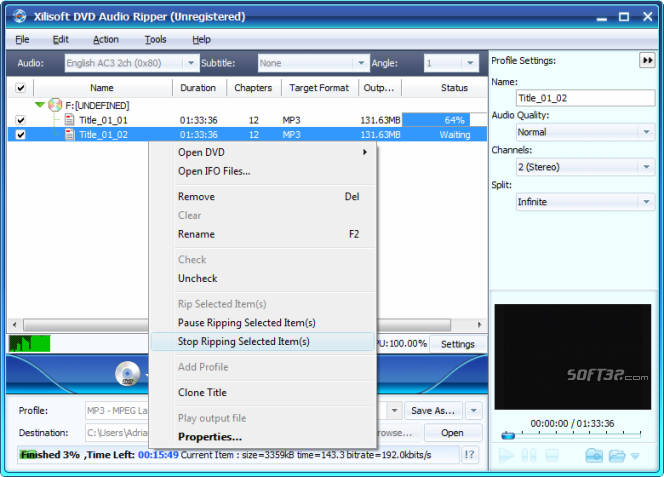
Task: Click the Target Format column header
Action: (319, 88)
